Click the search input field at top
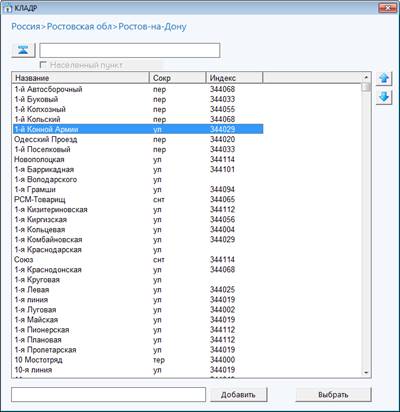The image size is (400, 412). coord(130,50)
